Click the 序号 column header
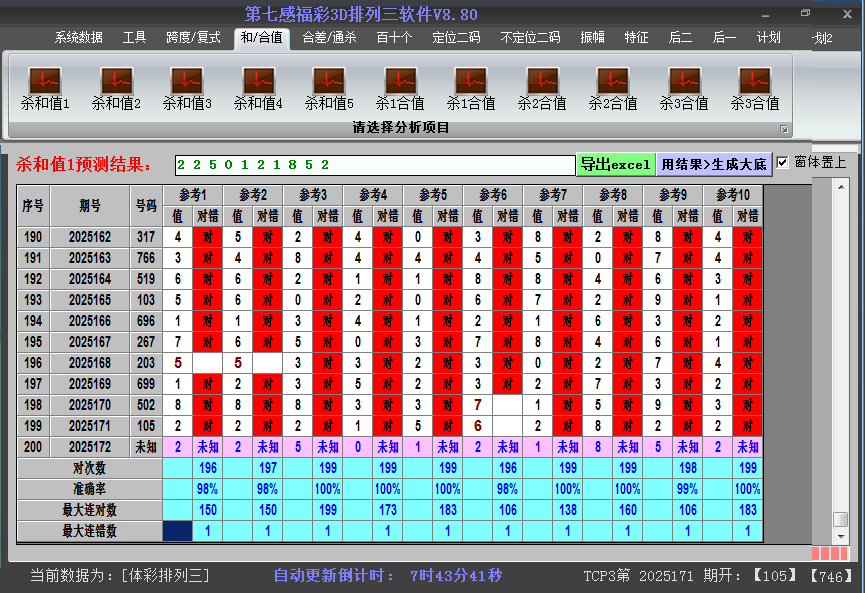This screenshot has height=593, width=865. coord(33,206)
